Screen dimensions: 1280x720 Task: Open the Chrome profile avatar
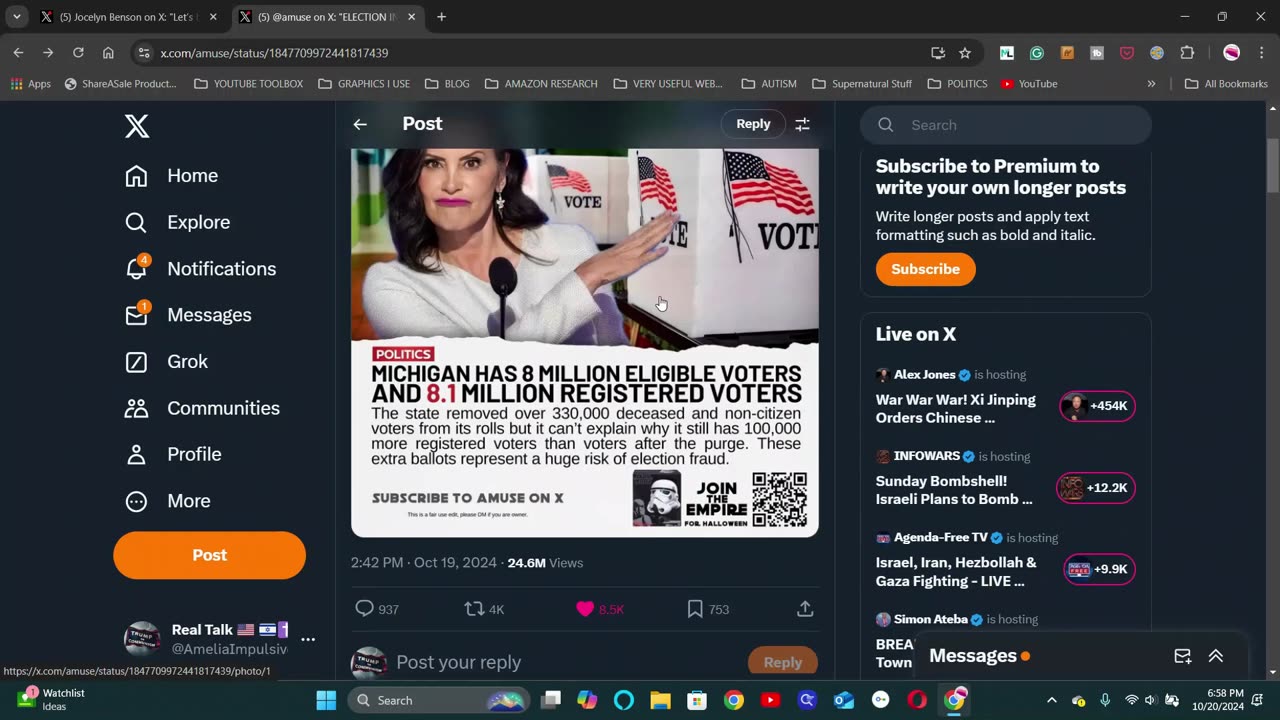pyautogui.click(x=1232, y=53)
